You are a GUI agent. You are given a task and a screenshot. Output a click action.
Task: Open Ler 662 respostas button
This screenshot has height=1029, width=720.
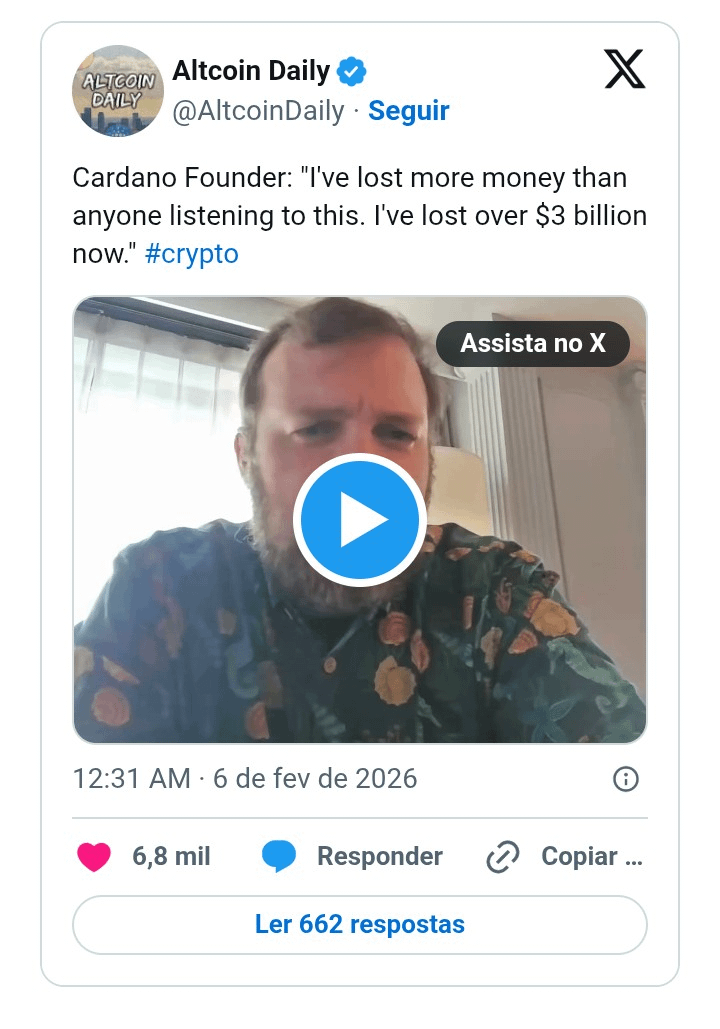(x=360, y=924)
